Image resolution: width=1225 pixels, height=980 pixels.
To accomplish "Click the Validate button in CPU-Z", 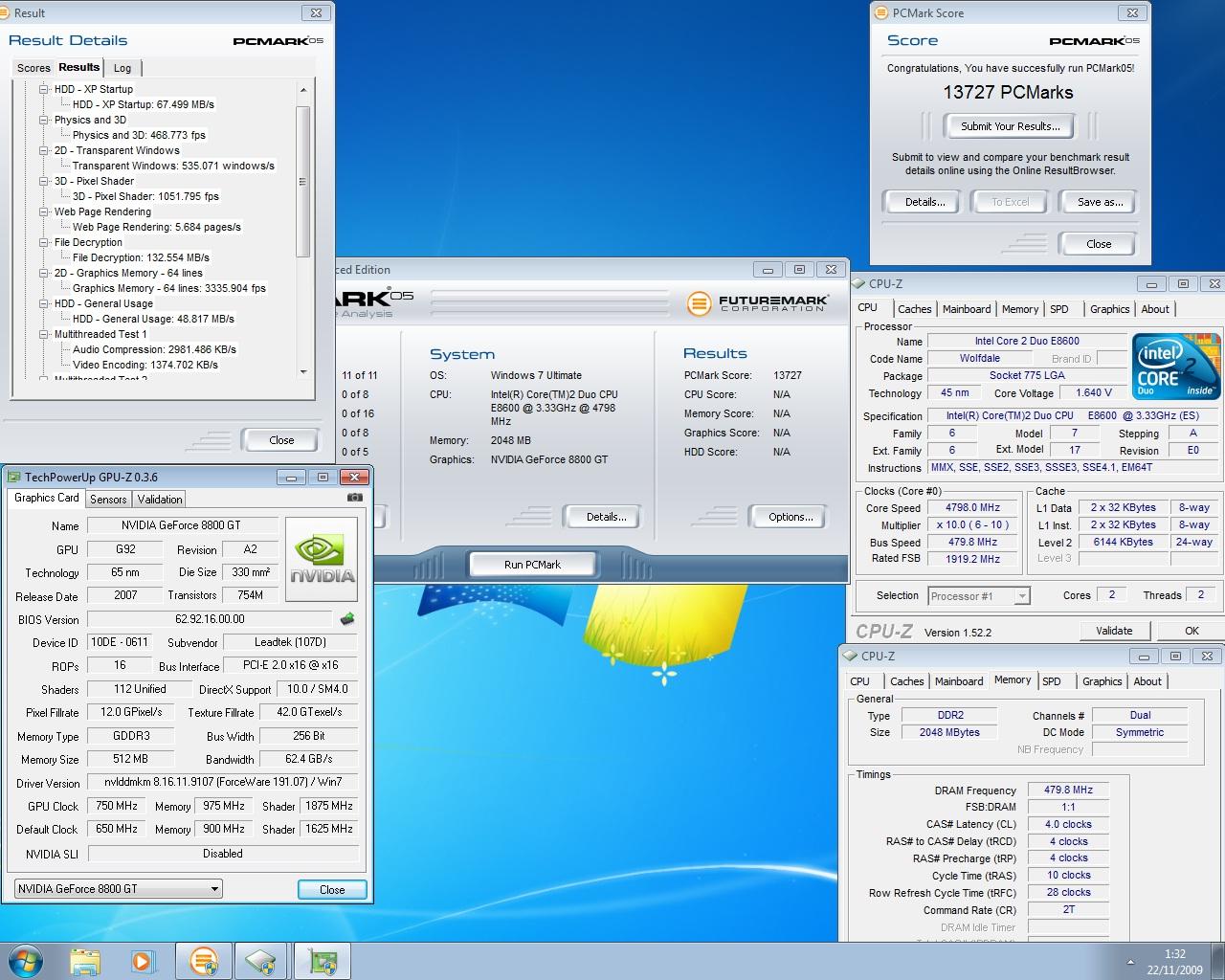I will 1113,631.
